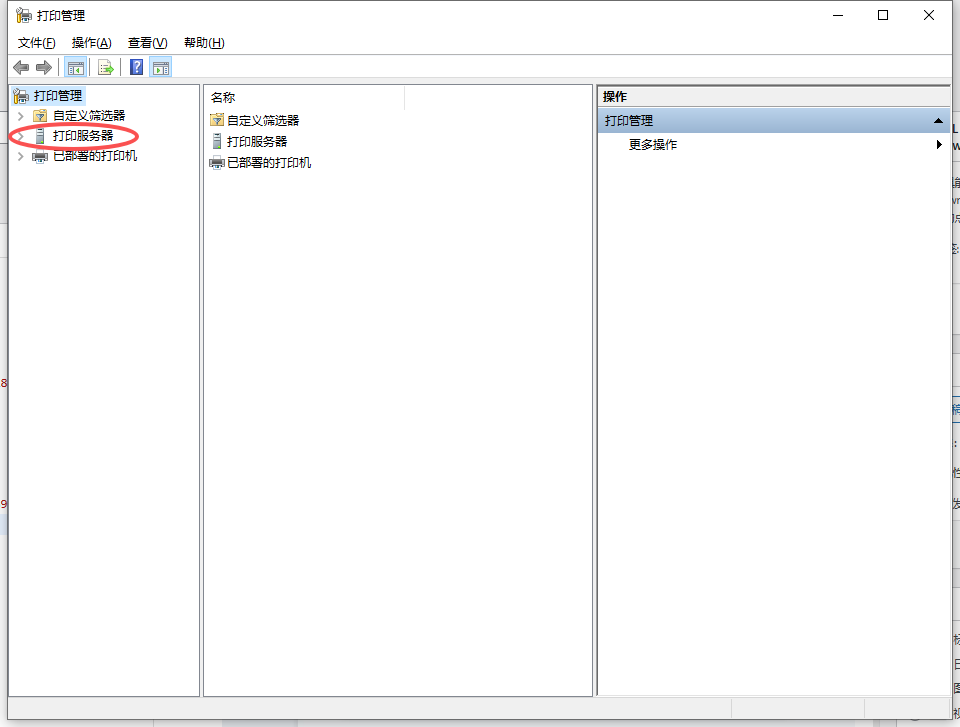Open the 文件(F) menu

click(x=37, y=43)
